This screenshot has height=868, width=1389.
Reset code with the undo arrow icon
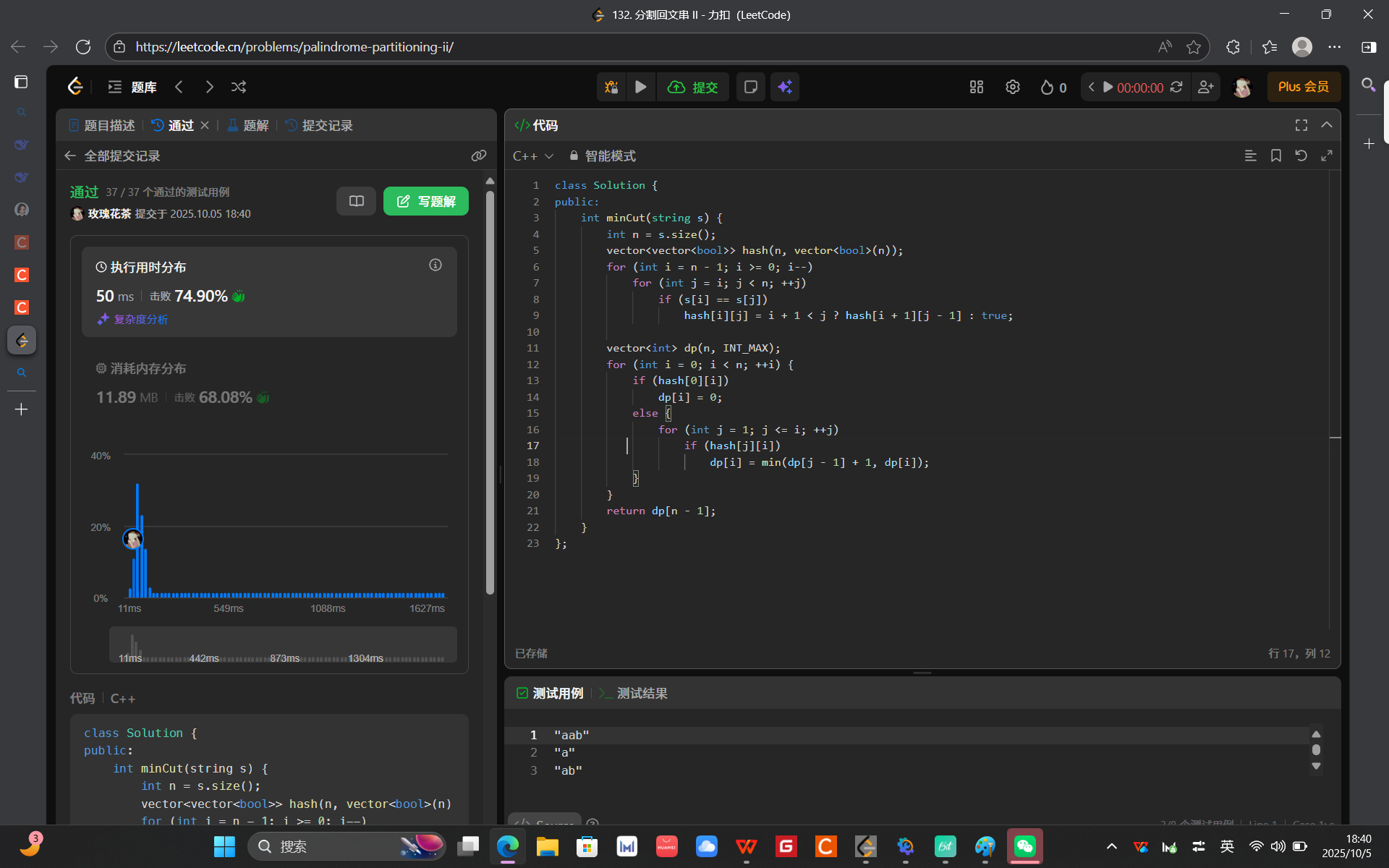(x=1301, y=156)
